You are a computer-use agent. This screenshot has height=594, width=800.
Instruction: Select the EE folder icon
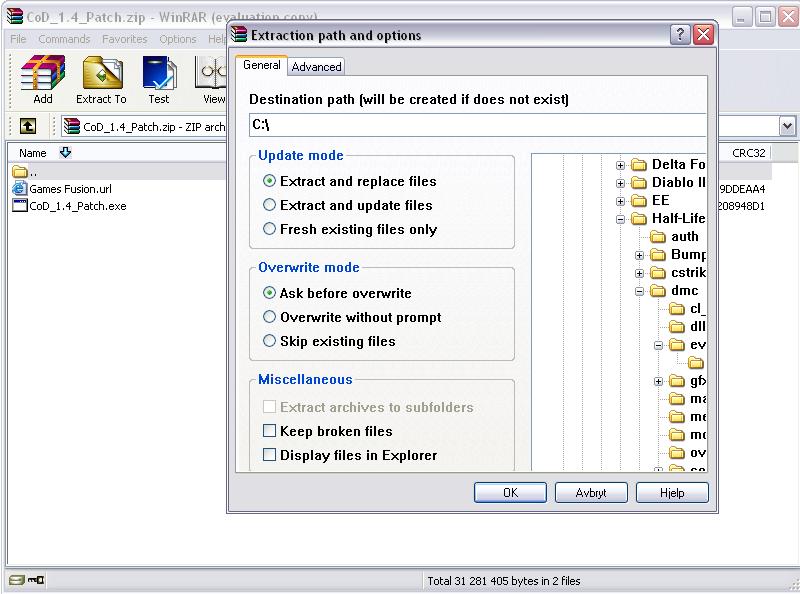(639, 201)
